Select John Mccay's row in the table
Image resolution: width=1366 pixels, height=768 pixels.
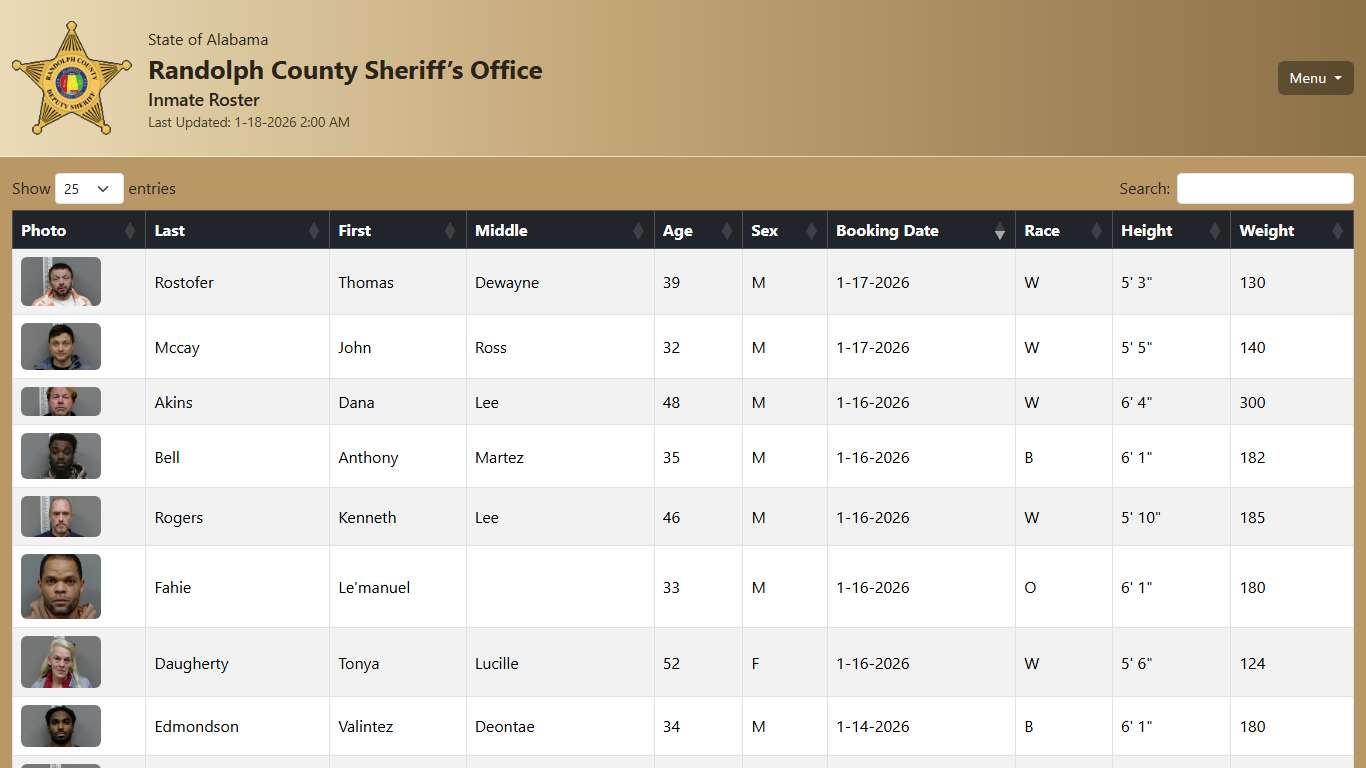click(x=400, y=347)
